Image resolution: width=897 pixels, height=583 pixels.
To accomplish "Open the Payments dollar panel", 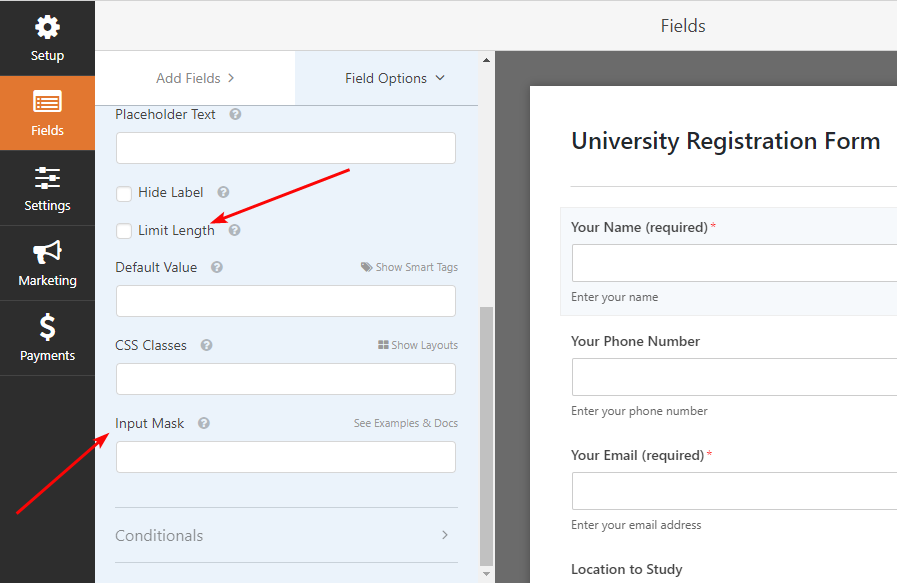I will [47, 339].
